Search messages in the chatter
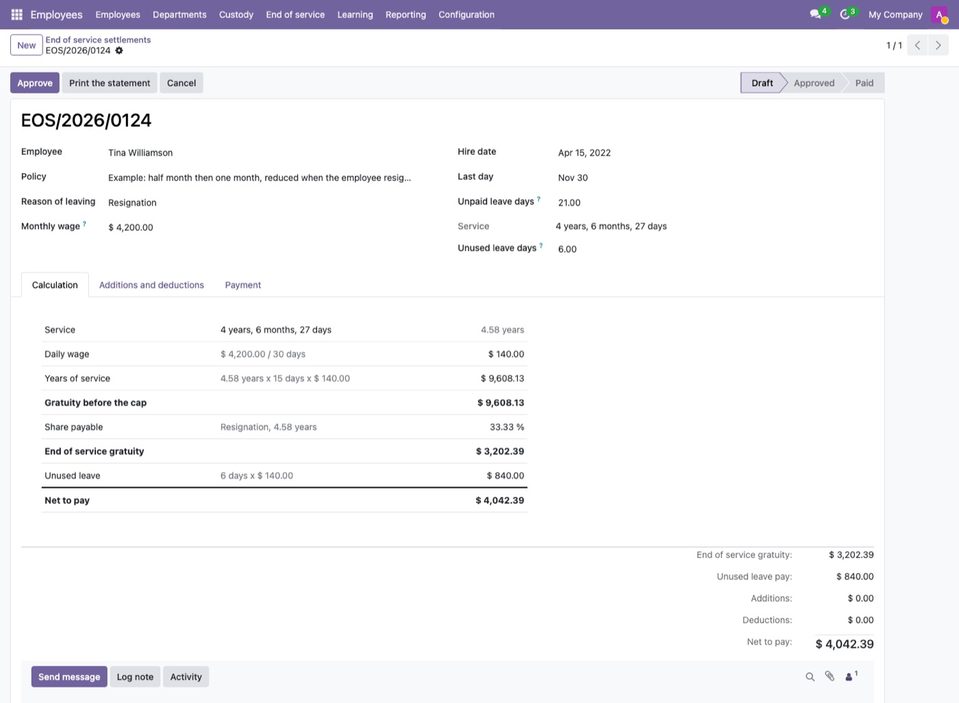This screenshot has width=959, height=703. 810,677
